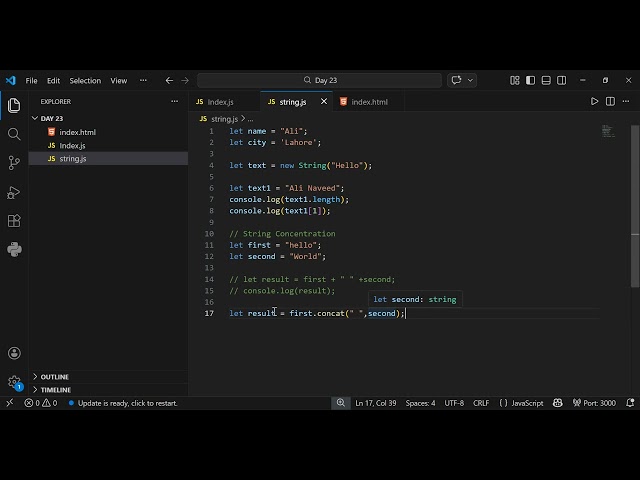Click Update is ready, click to restart
This screenshot has height=480, width=640.
[x=123, y=403]
